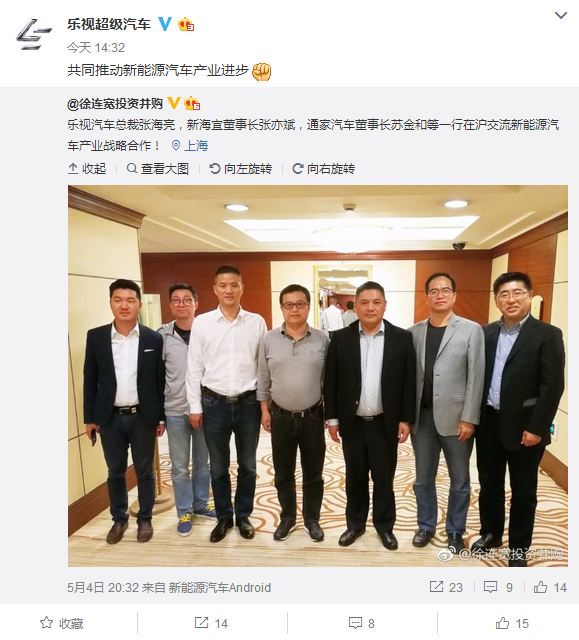Open the 上海 location tag
This screenshot has width=579, height=640.
190,146
